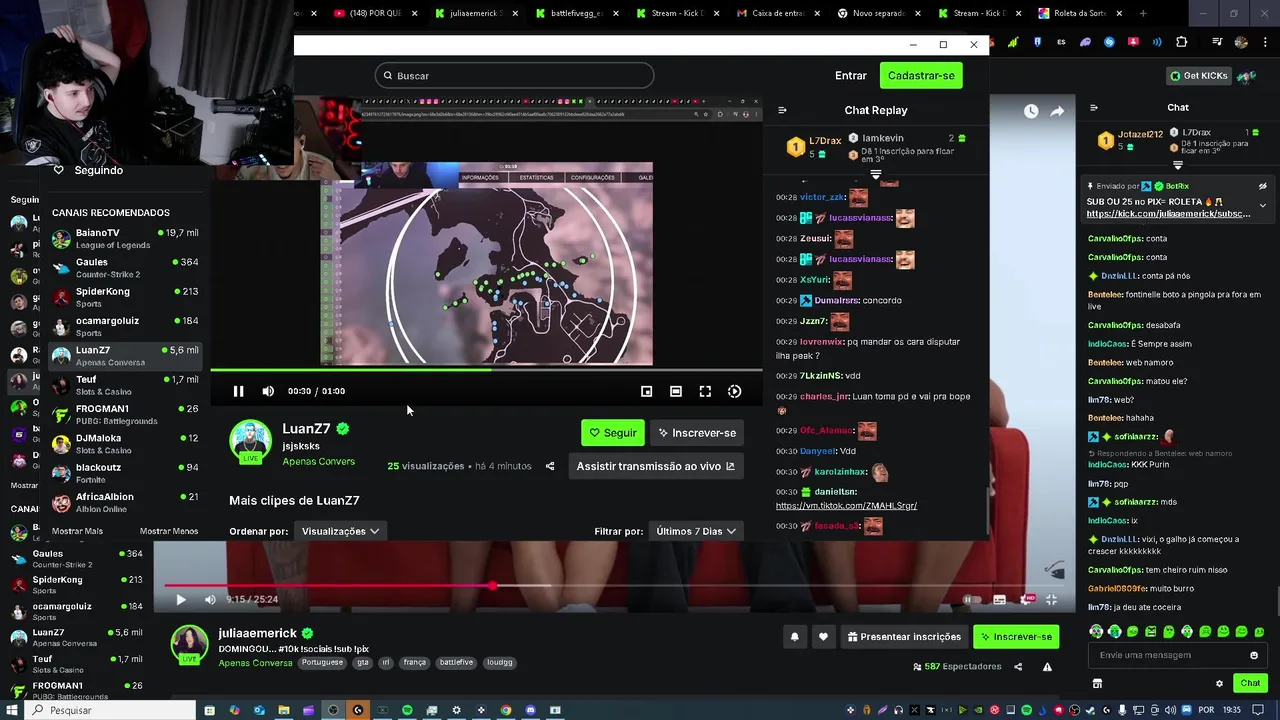The image size is (1280, 720).
Task: Open AfricaAlbion recommended channel
Action: coord(125,502)
